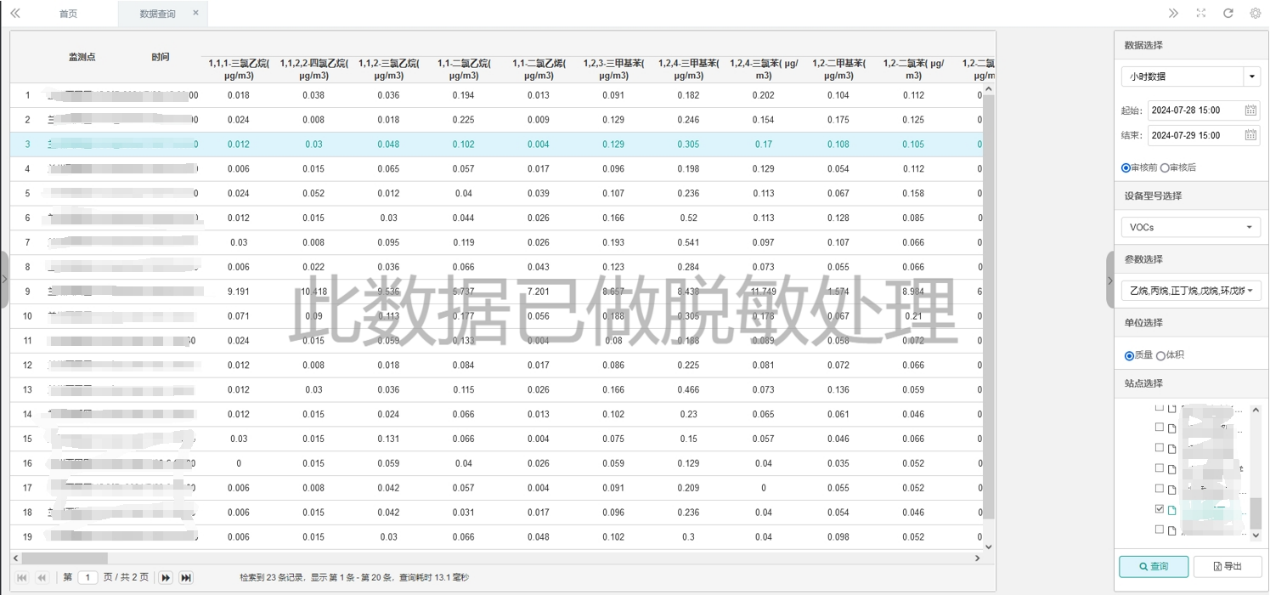Open the 小时数据 data type dropdown
This screenshot has width=1270, height=595.
[1252, 76]
